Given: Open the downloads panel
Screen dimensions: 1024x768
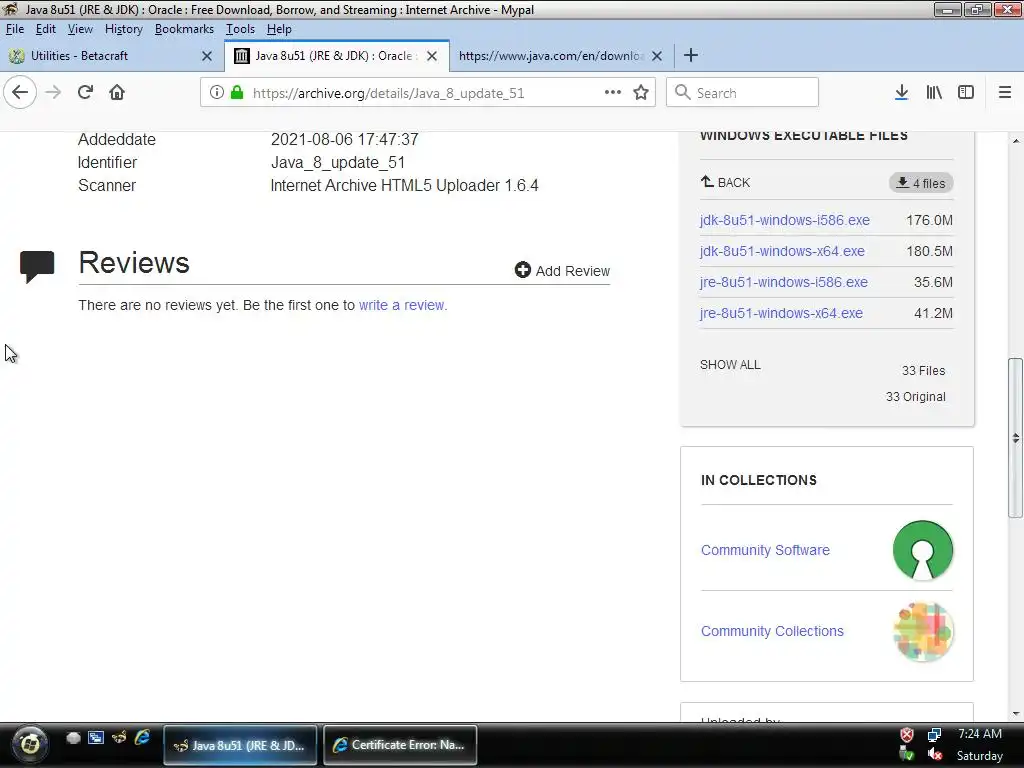Looking at the screenshot, I should click(x=902, y=92).
